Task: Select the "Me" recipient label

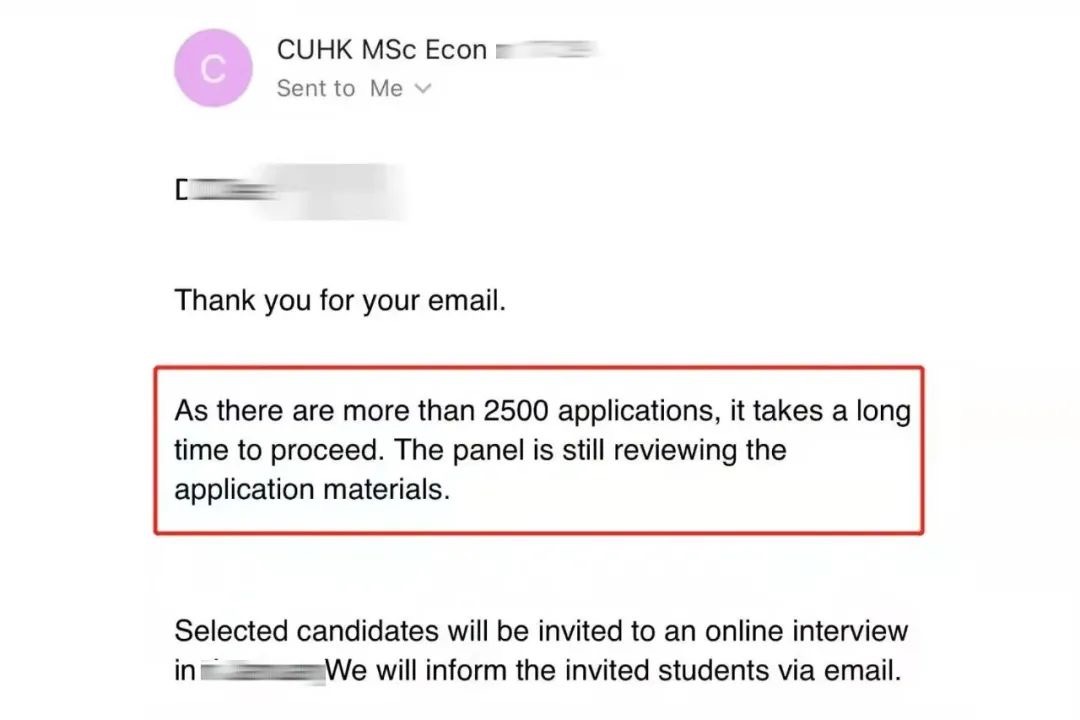Action: [386, 88]
